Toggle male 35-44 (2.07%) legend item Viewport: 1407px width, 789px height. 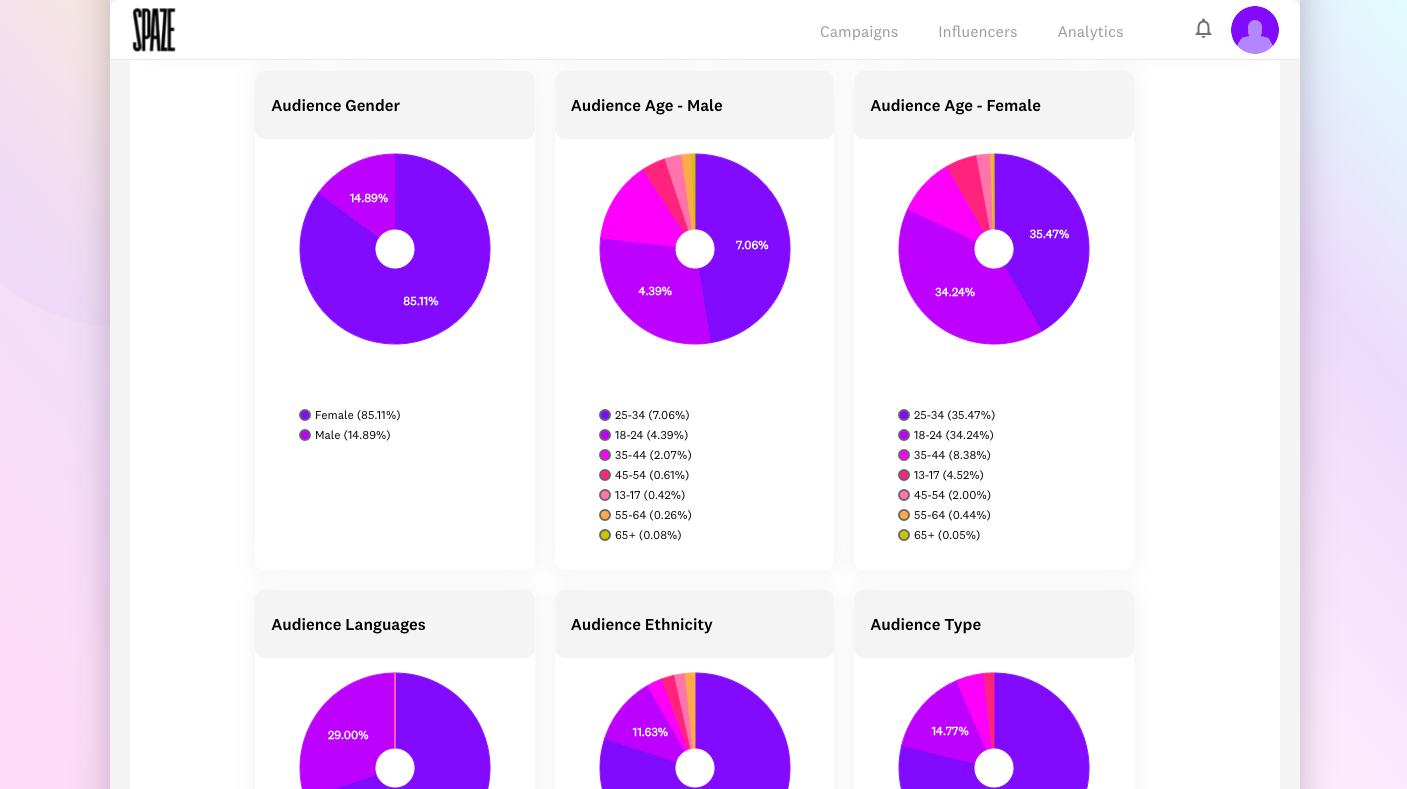[644, 455]
